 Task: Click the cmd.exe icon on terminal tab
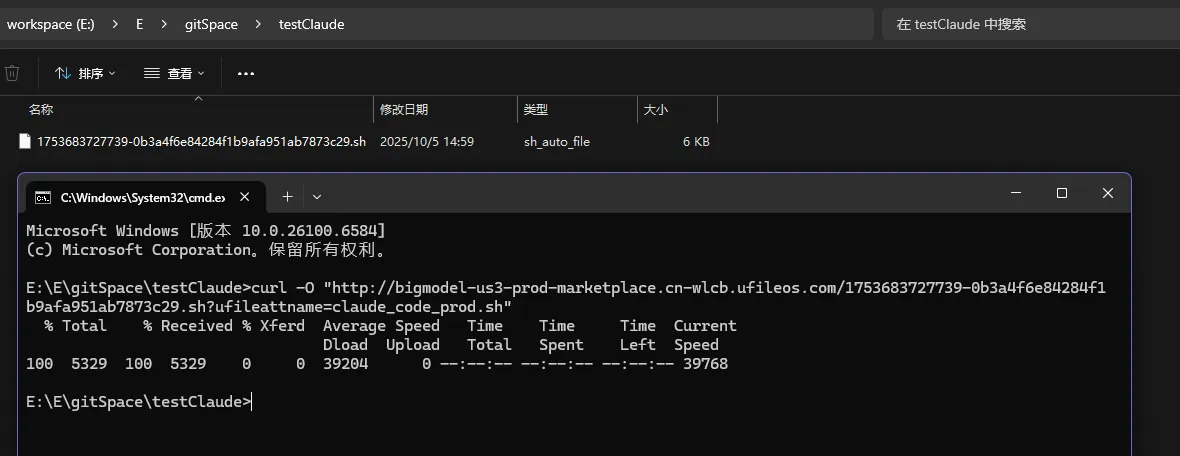(43, 197)
